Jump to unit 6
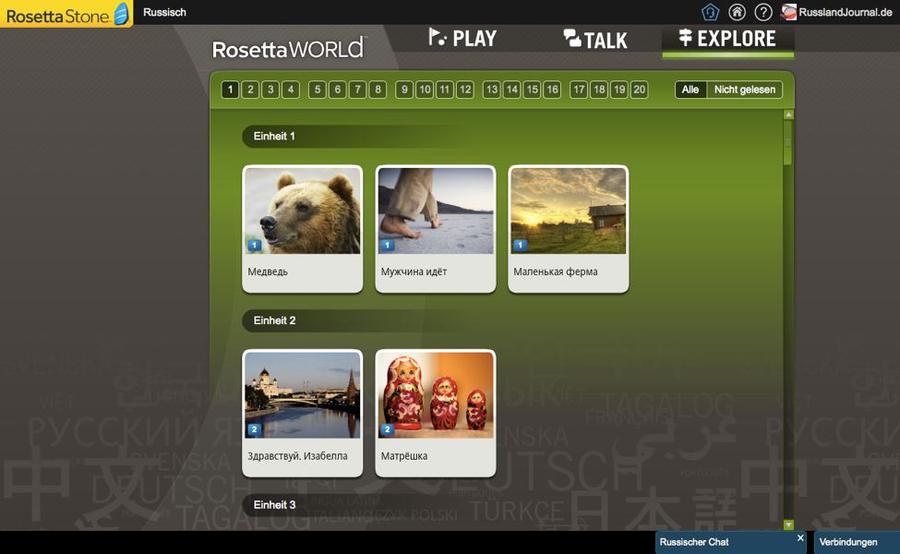The height and width of the screenshot is (554, 900). [x=338, y=90]
